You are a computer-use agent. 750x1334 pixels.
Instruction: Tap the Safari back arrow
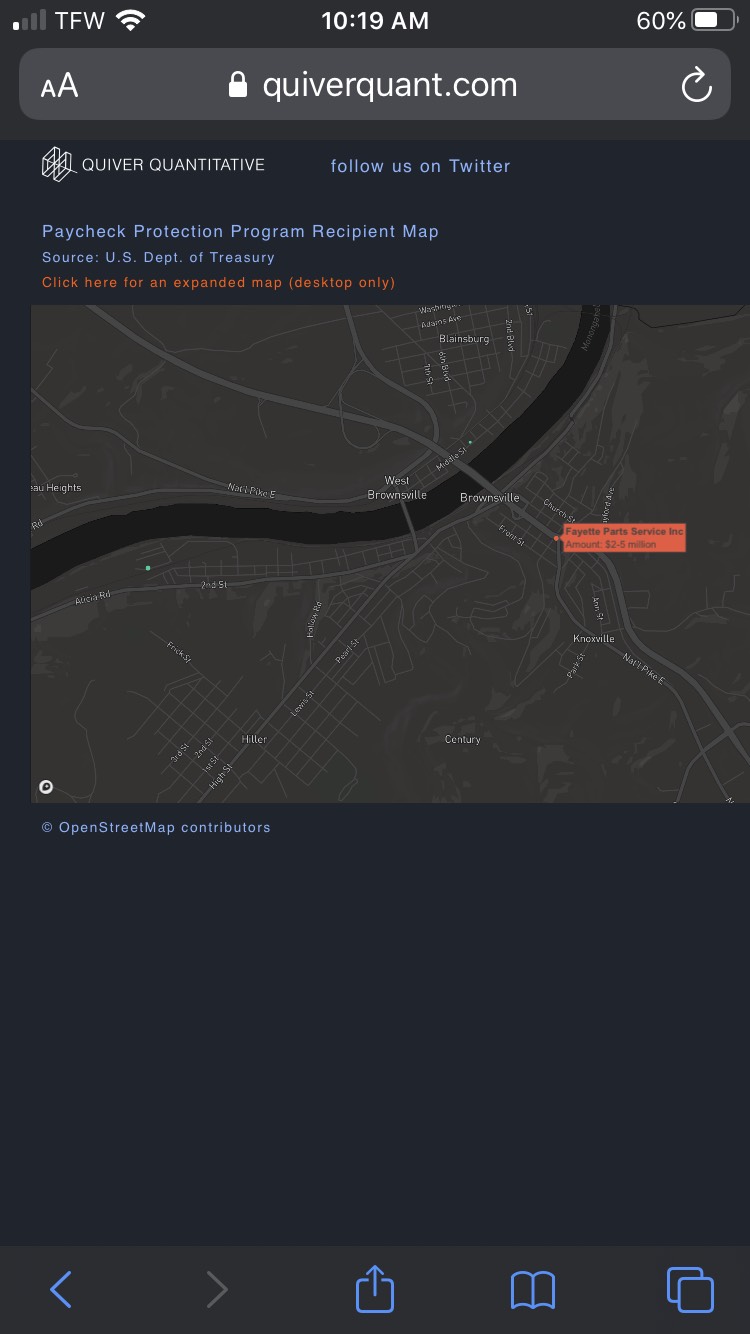click(x=61, y=1289)
